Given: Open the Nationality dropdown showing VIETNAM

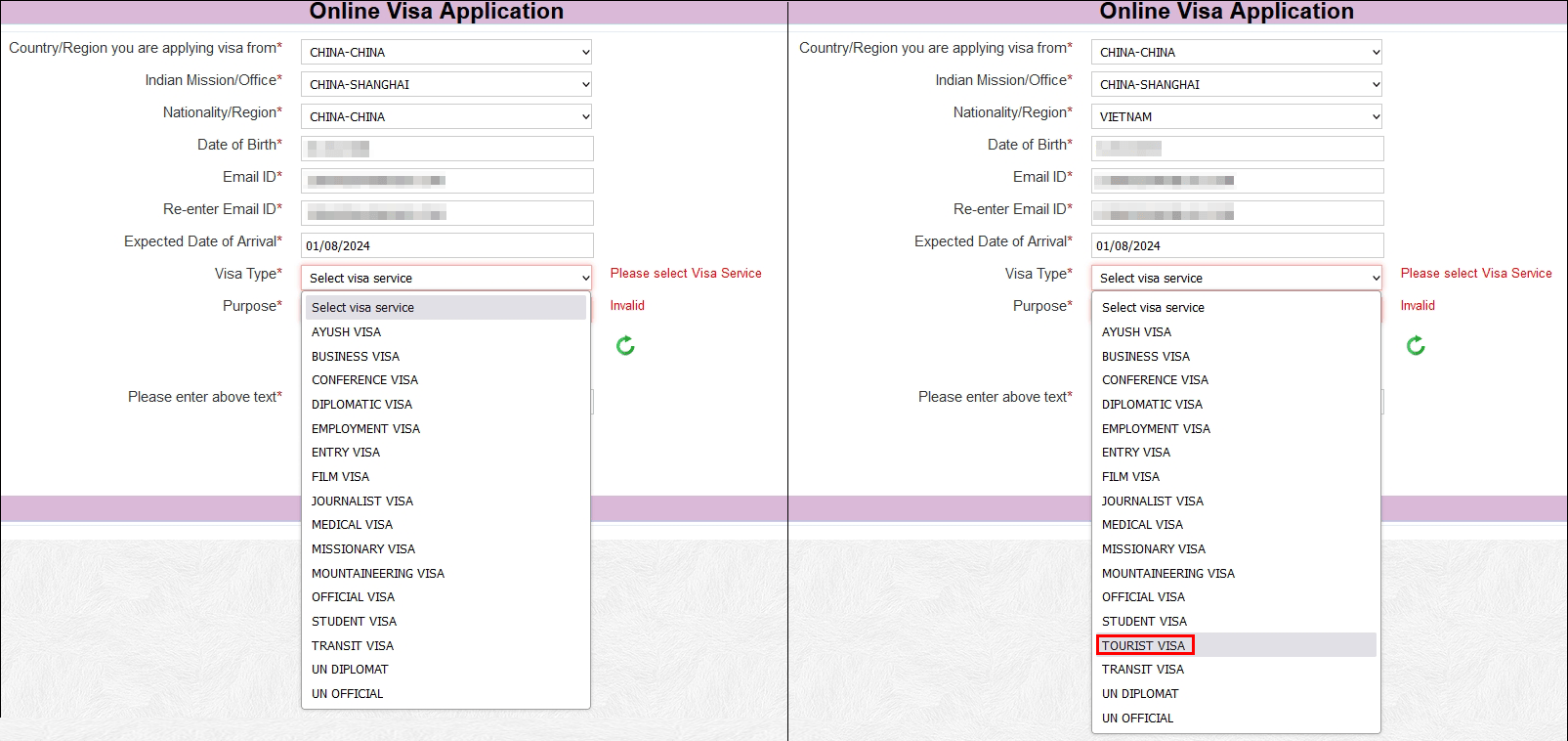Looking at the screenshot, I should pos(1236,116).
